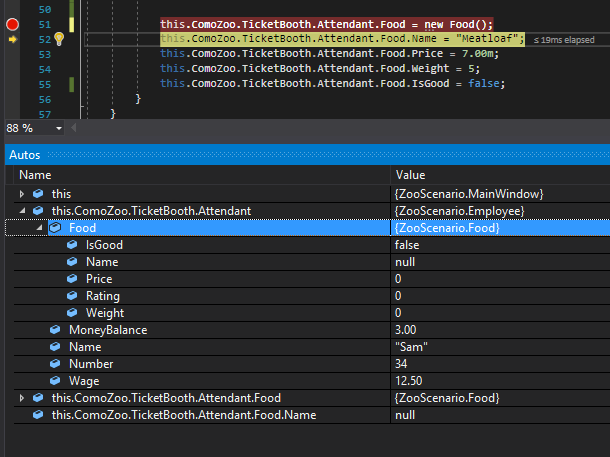610x457 pixels.
Task: Click the lightbulb quick actions icon
Action: [x=58, y=39]
